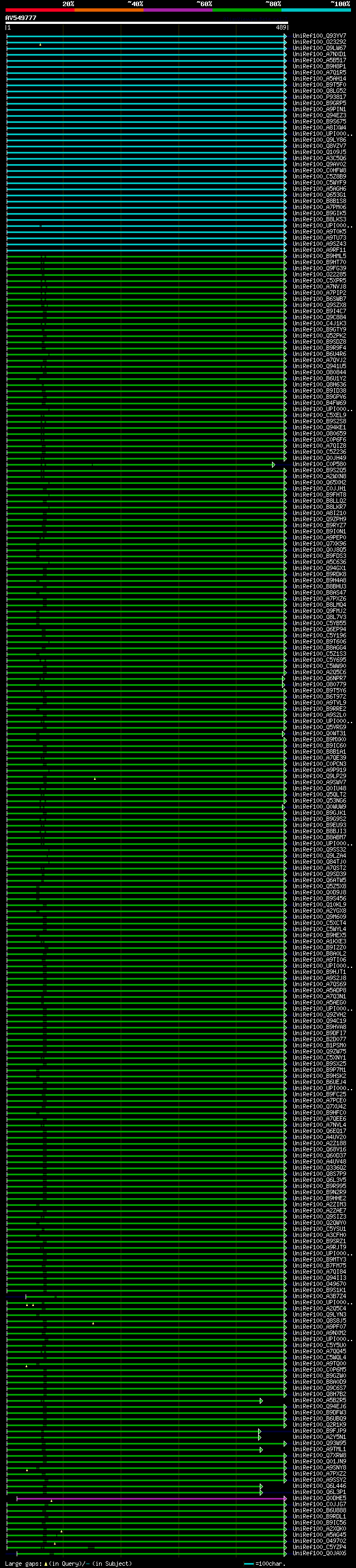This screenshot has width=356, height=1568.
Task: Open hit UniRef100_A5B517
Action: (319, 60)
